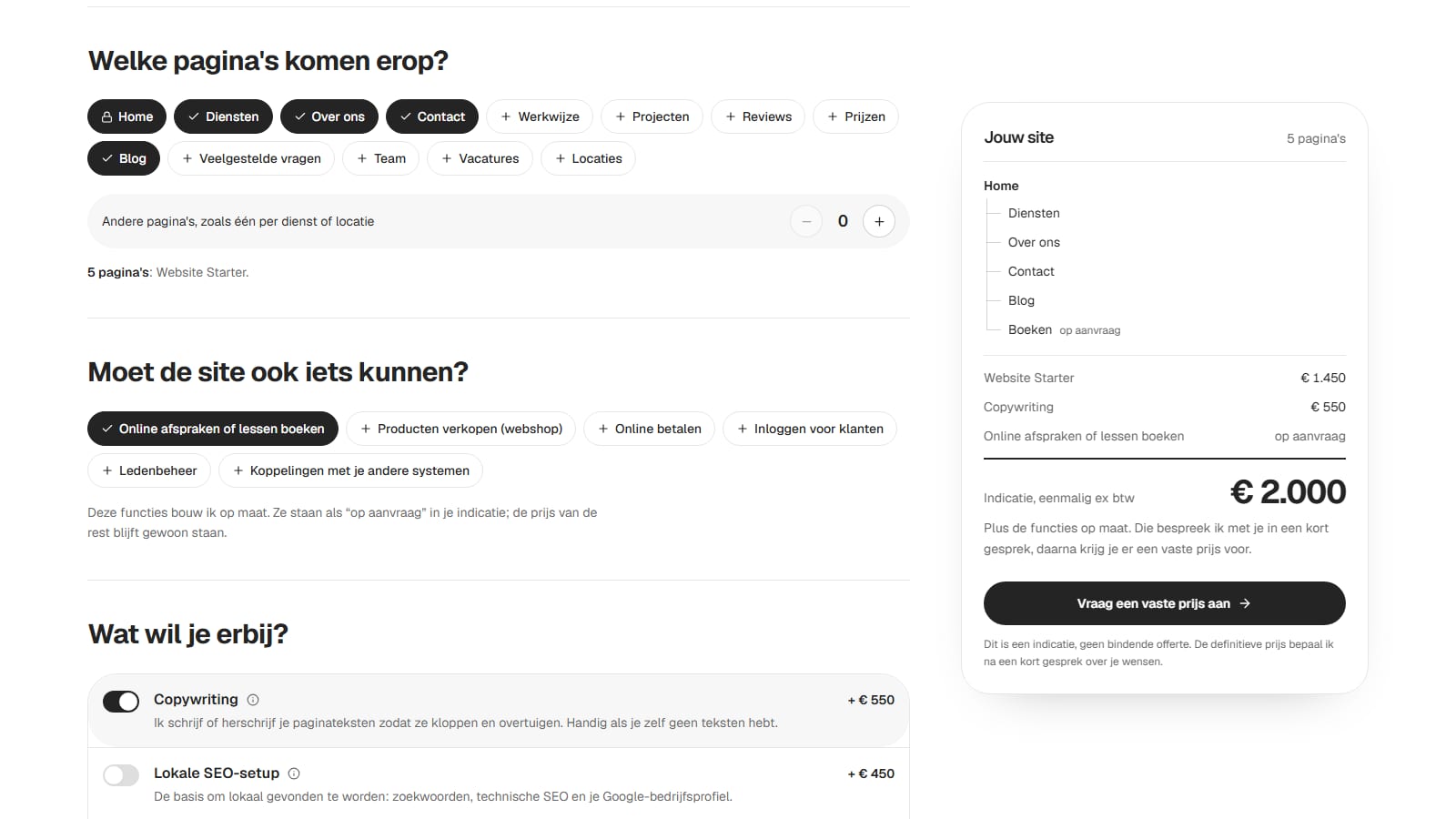
Task: Add the Reviews page
Action: (758, 116)
